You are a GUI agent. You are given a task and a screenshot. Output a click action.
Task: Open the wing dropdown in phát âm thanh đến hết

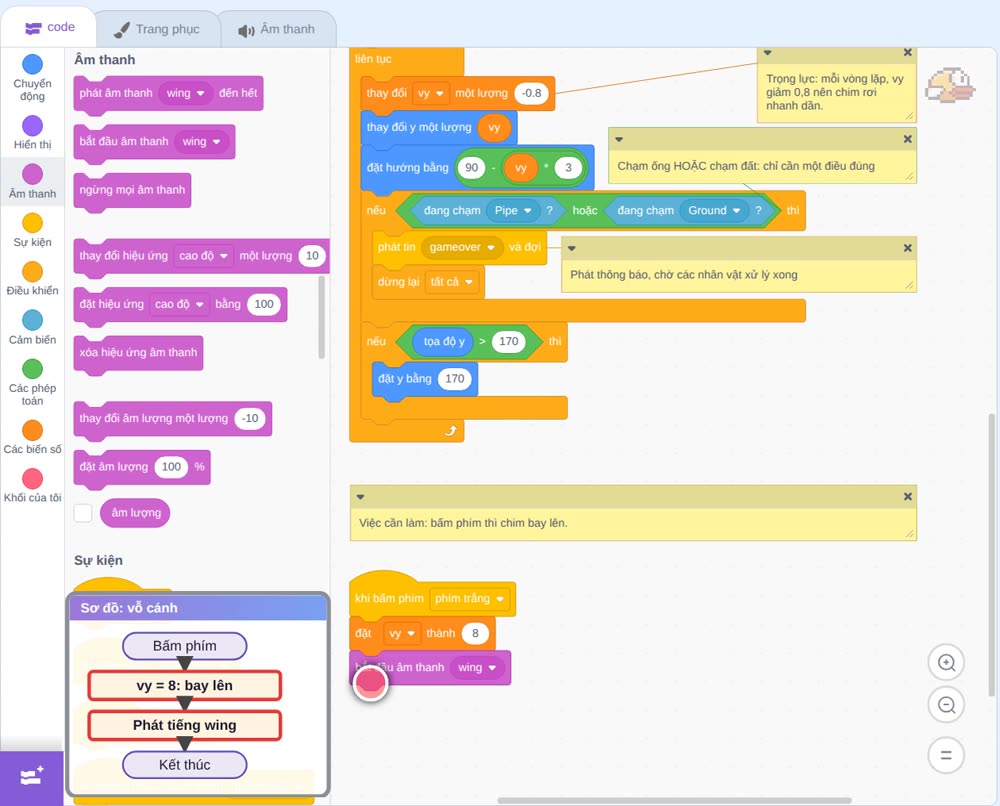185,93
